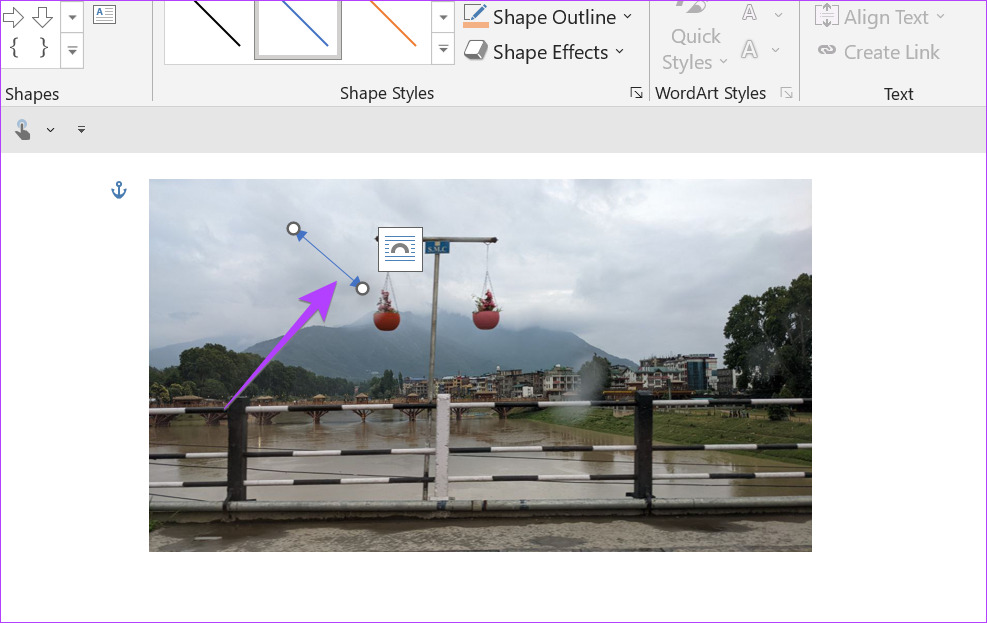Click the Draw Text Box icon
The height and width of the screenshot is (623, 987).
104,14
